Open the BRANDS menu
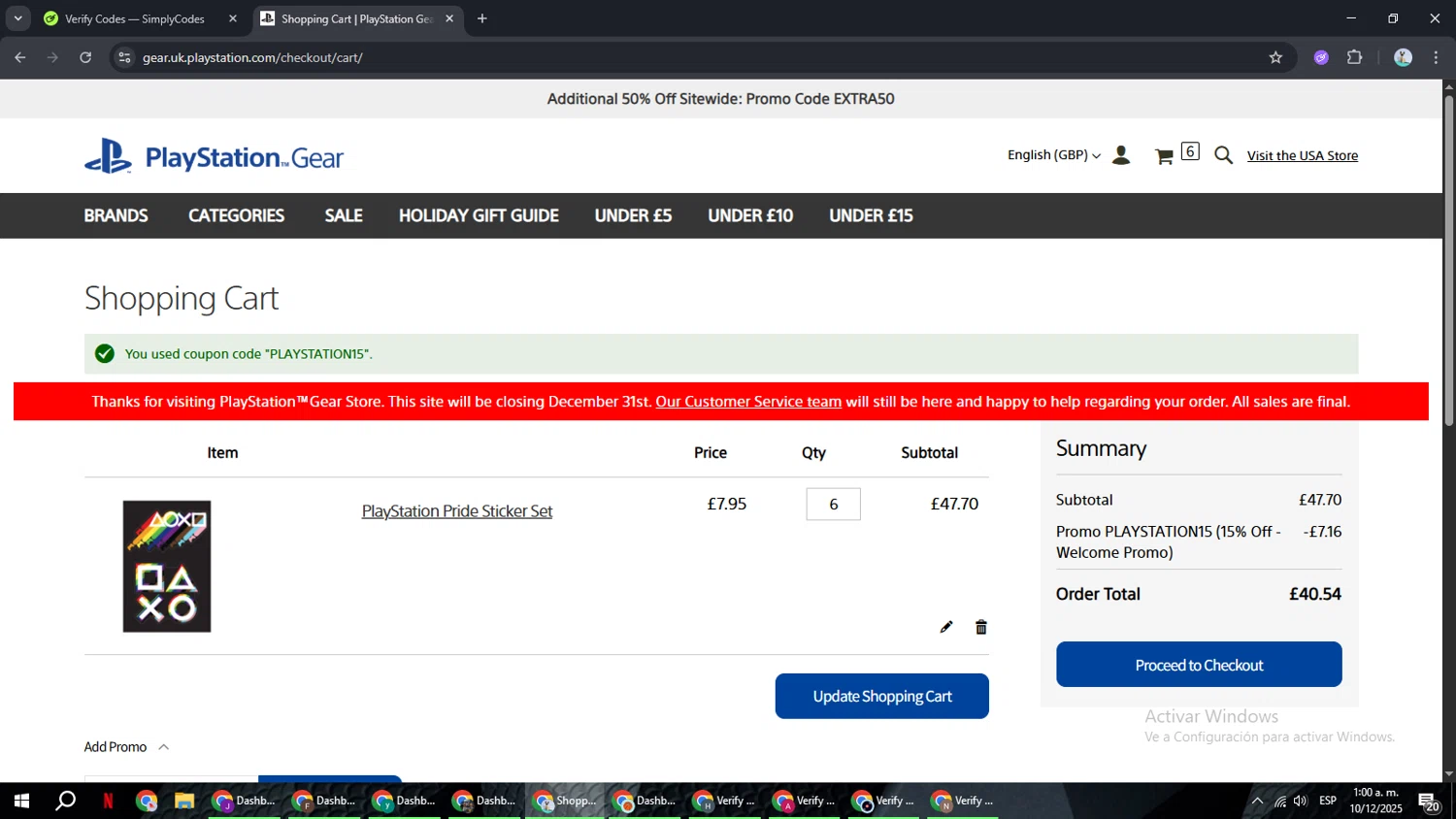 coord(116,215)
